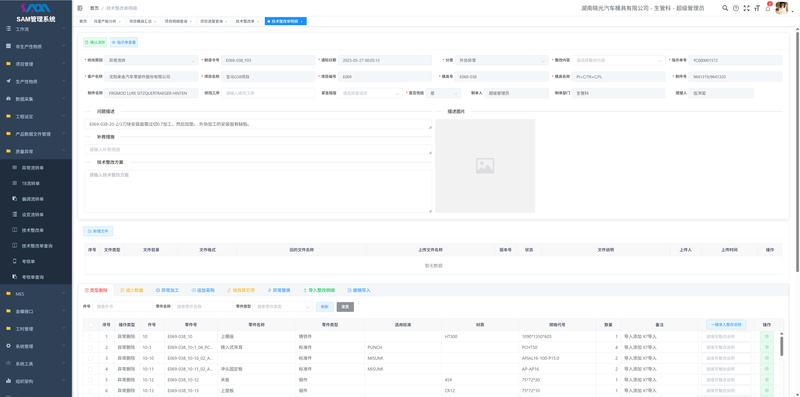Open notifications bell icon
The height and width of the screenshot is (397, 800).
coord(768,8)
